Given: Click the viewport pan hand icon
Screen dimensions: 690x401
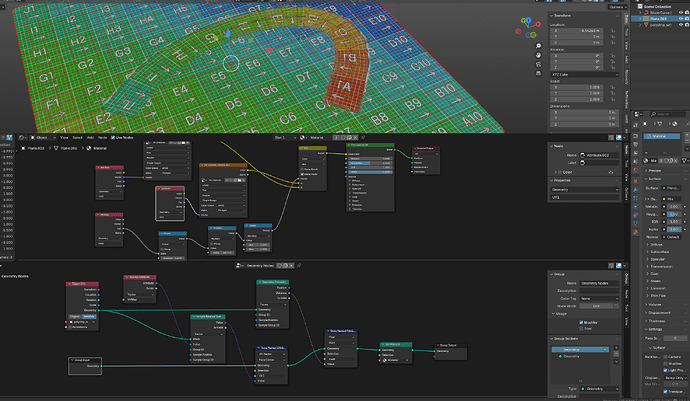Looking at the screenshot, I should tap(538, 55).
